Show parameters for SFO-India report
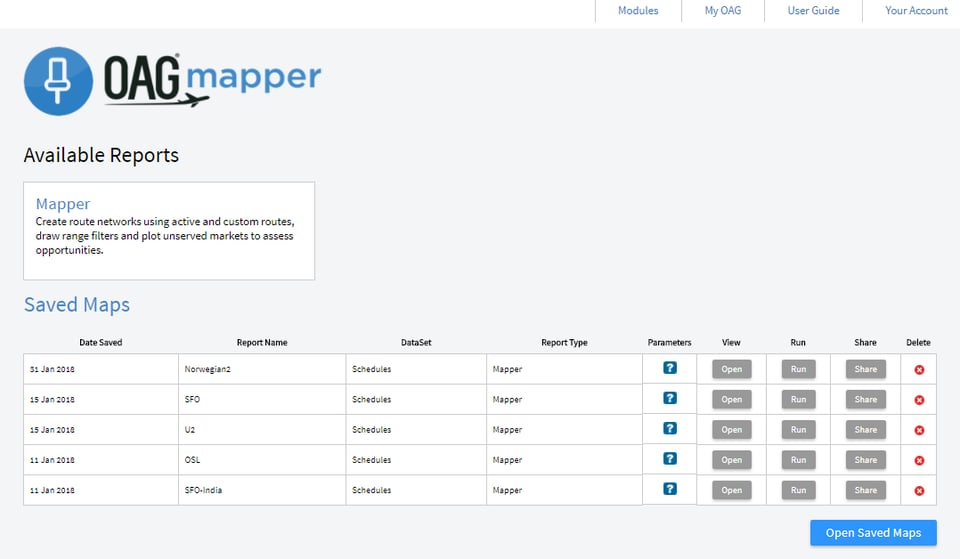This screenshot has width=960, height=559. (x=670, y=489)
